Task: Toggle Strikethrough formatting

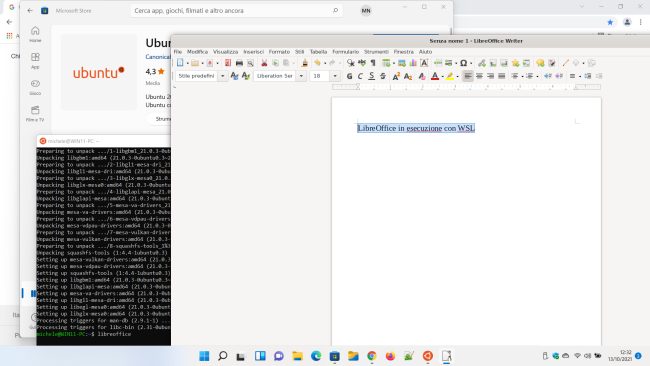Action: pos(383,76)
